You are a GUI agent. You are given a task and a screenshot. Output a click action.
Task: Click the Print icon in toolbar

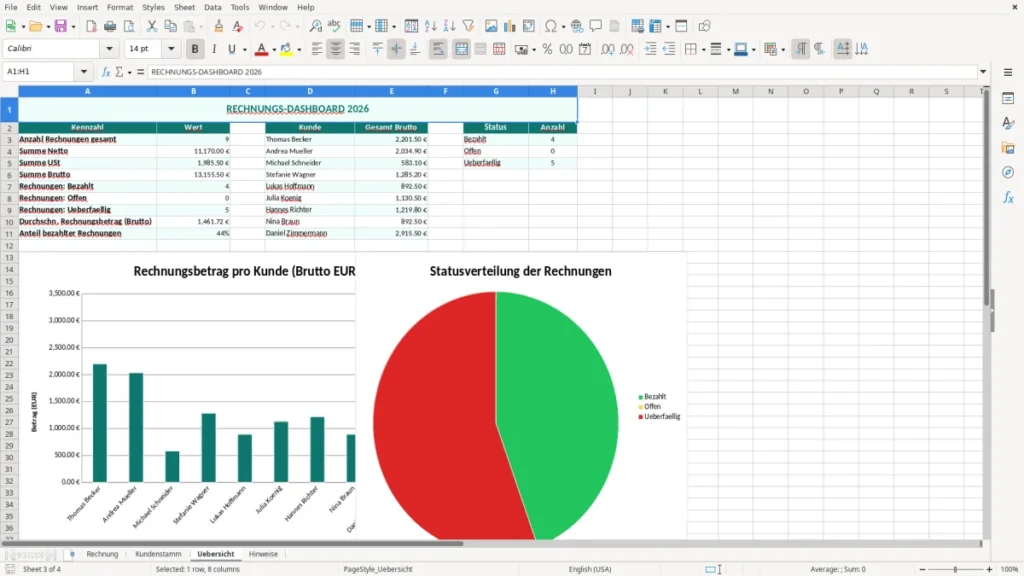pos(110,26)
